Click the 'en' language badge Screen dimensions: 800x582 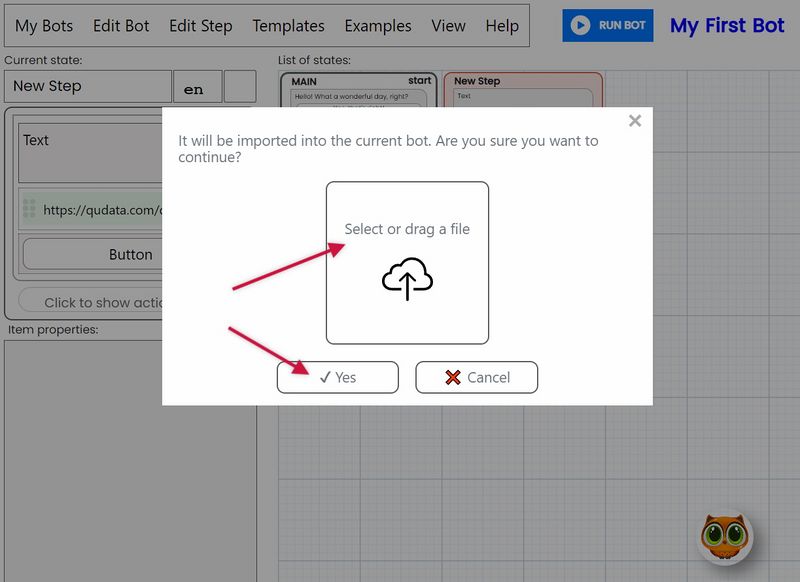(x=196, y=87)
